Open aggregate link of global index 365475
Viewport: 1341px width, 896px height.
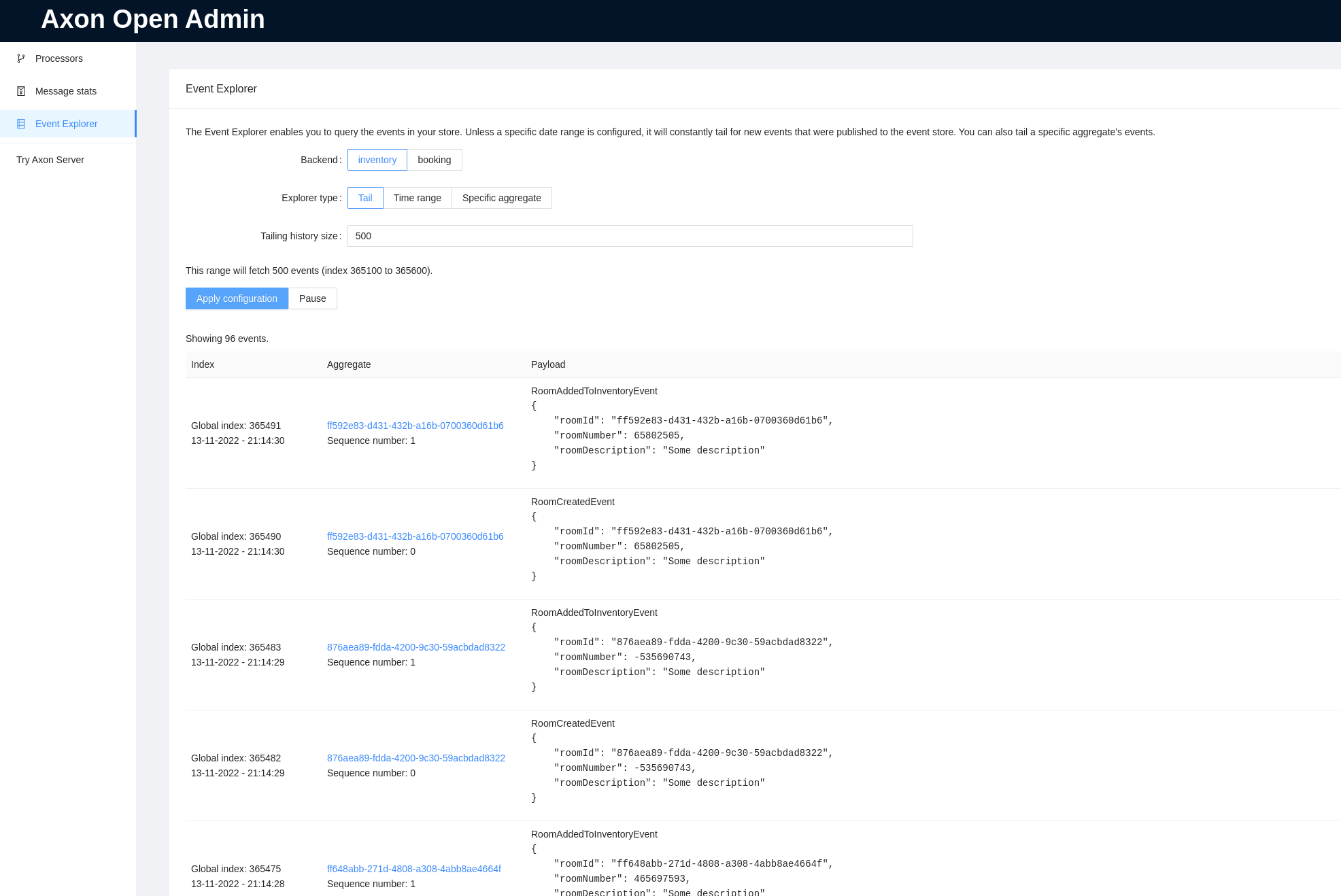[413, 869]
